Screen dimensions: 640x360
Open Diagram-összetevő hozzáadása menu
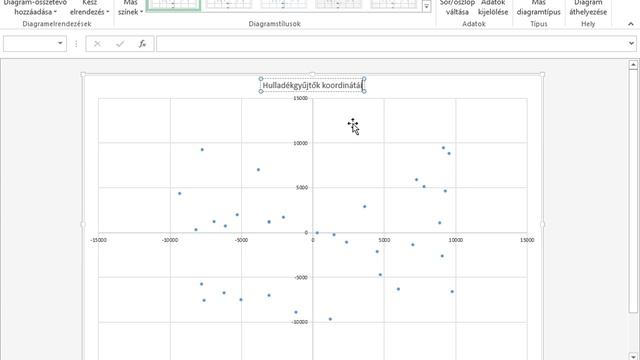(x=35, y=7)
